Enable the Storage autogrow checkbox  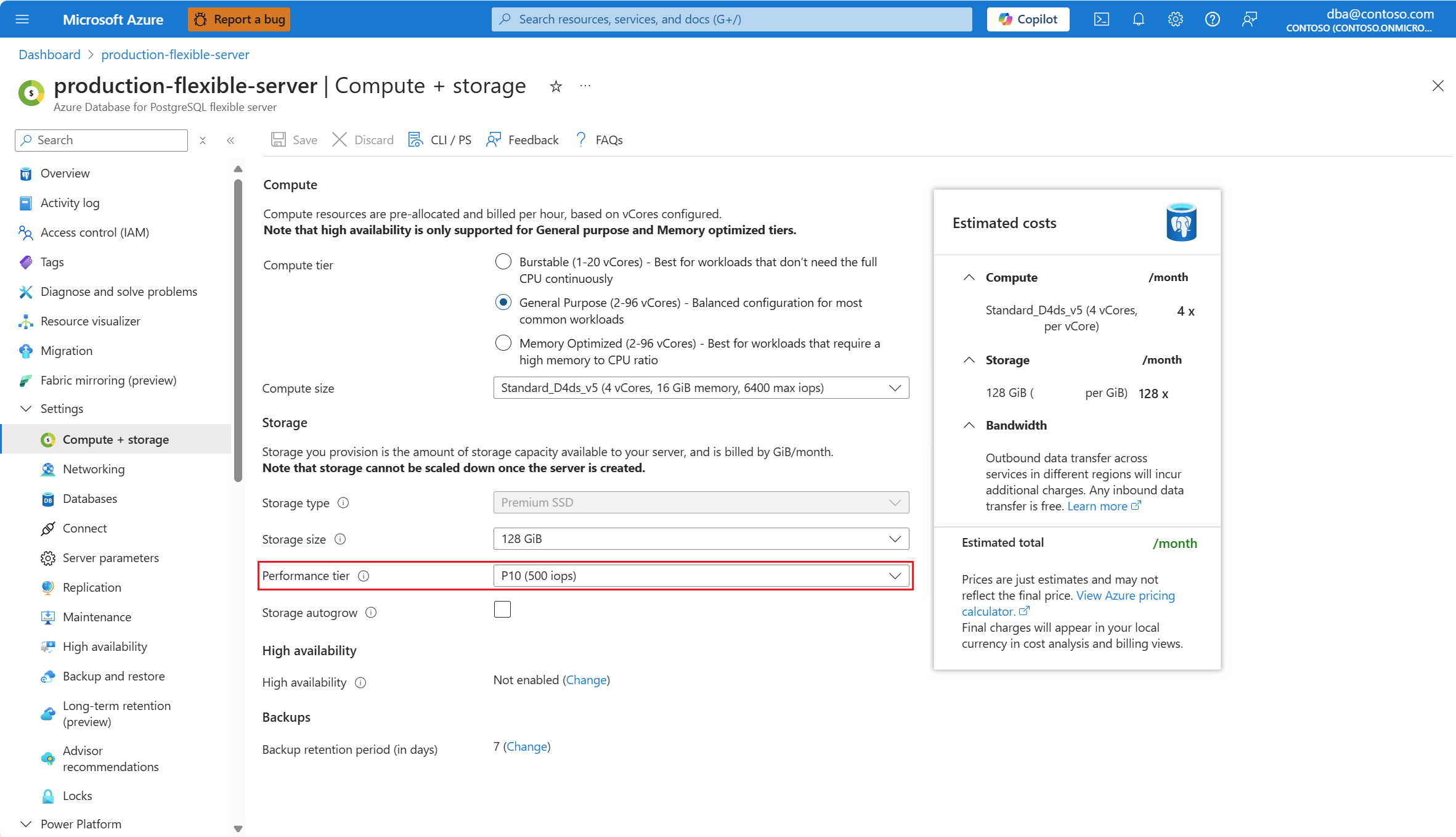tap(502, 610)
